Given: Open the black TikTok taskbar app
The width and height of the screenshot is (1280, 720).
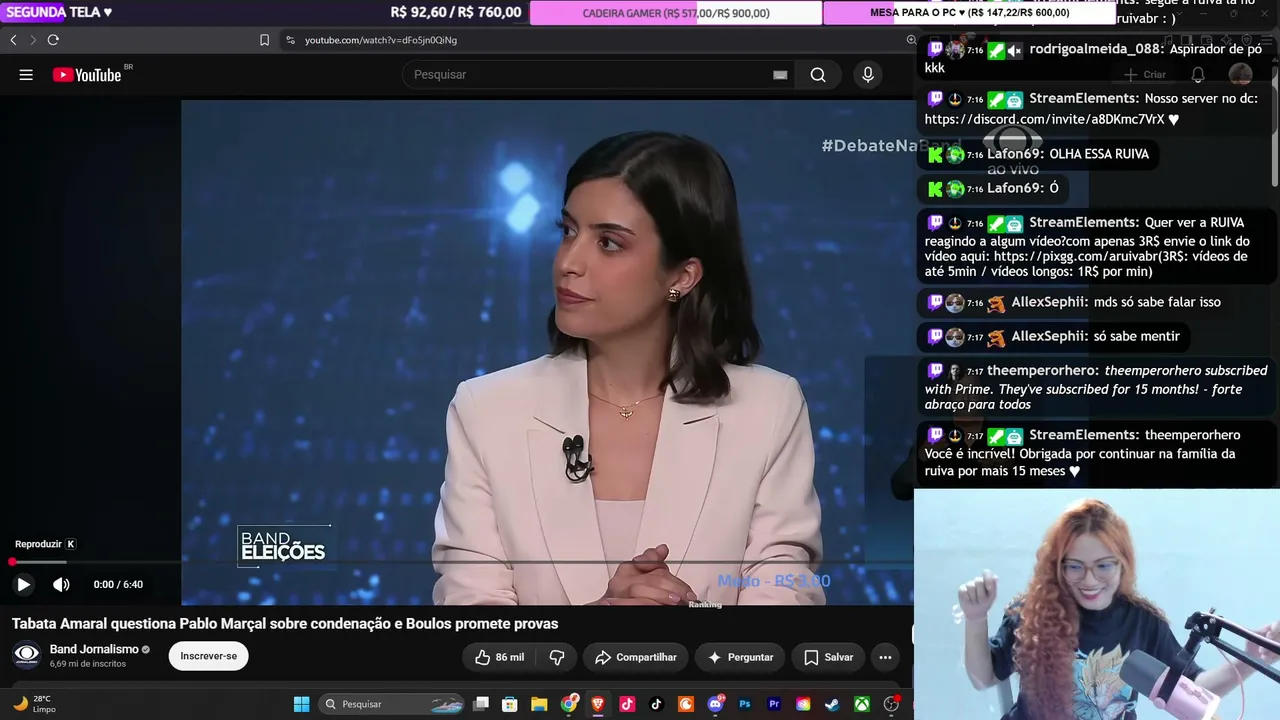Looking at the screenshot, I should (x=656, y=704).
